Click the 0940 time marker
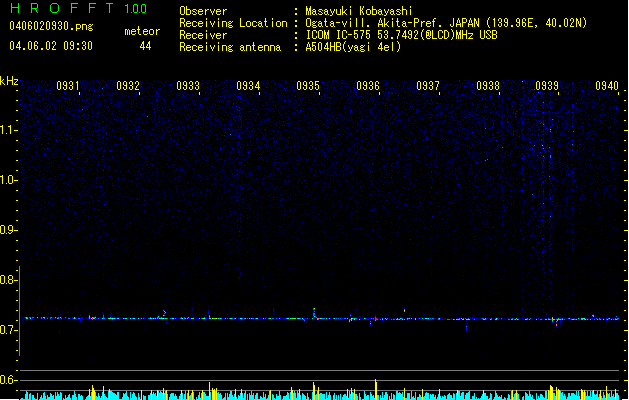This screenshot has width=629, height=400. pos(607,86)
